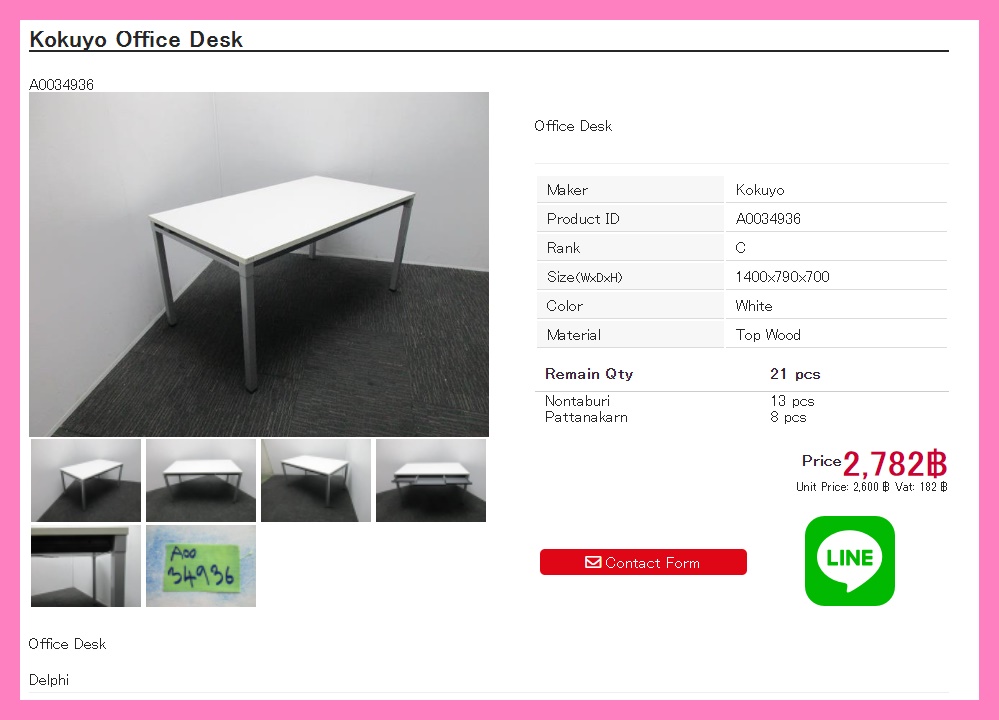Select the green A0034936 label thumbnail
The width and height of the screenshot is (999, 720).
pos(201,566)
